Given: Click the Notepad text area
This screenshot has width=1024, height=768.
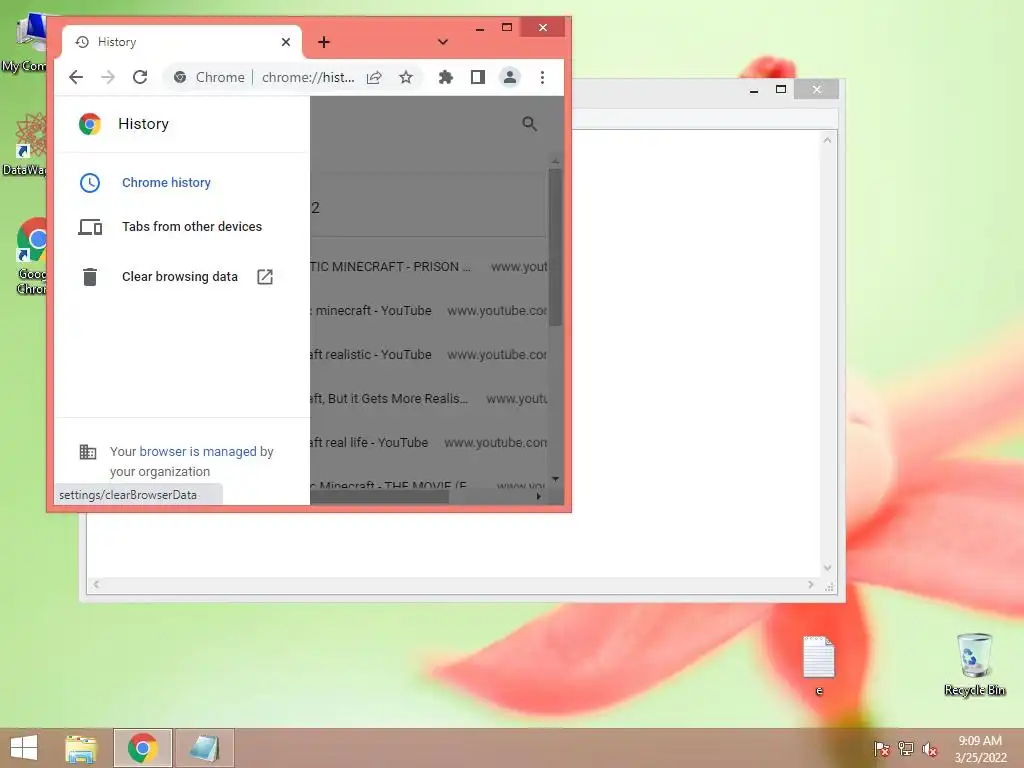Looking at the screenshot, I should 696,353.
